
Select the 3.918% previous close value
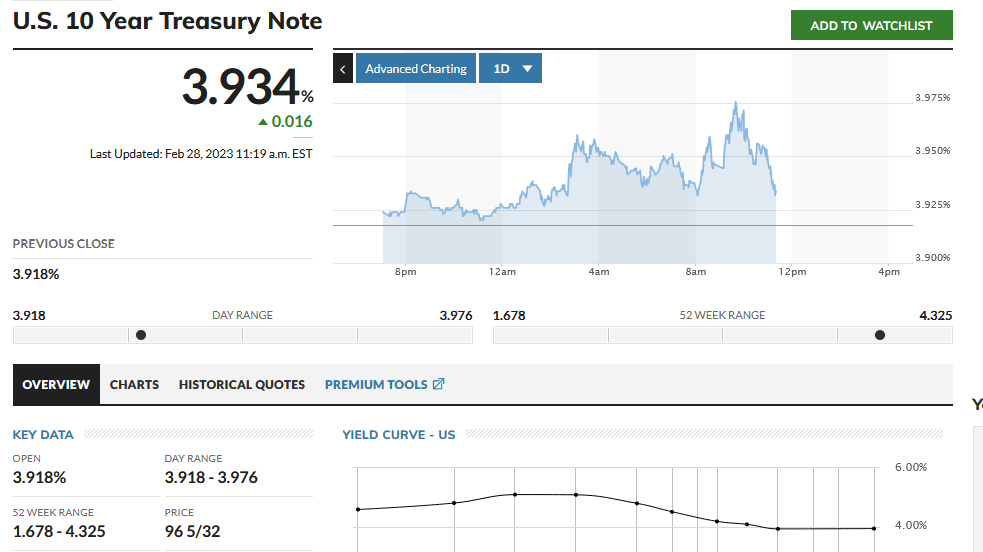click(x=36, y=274)
